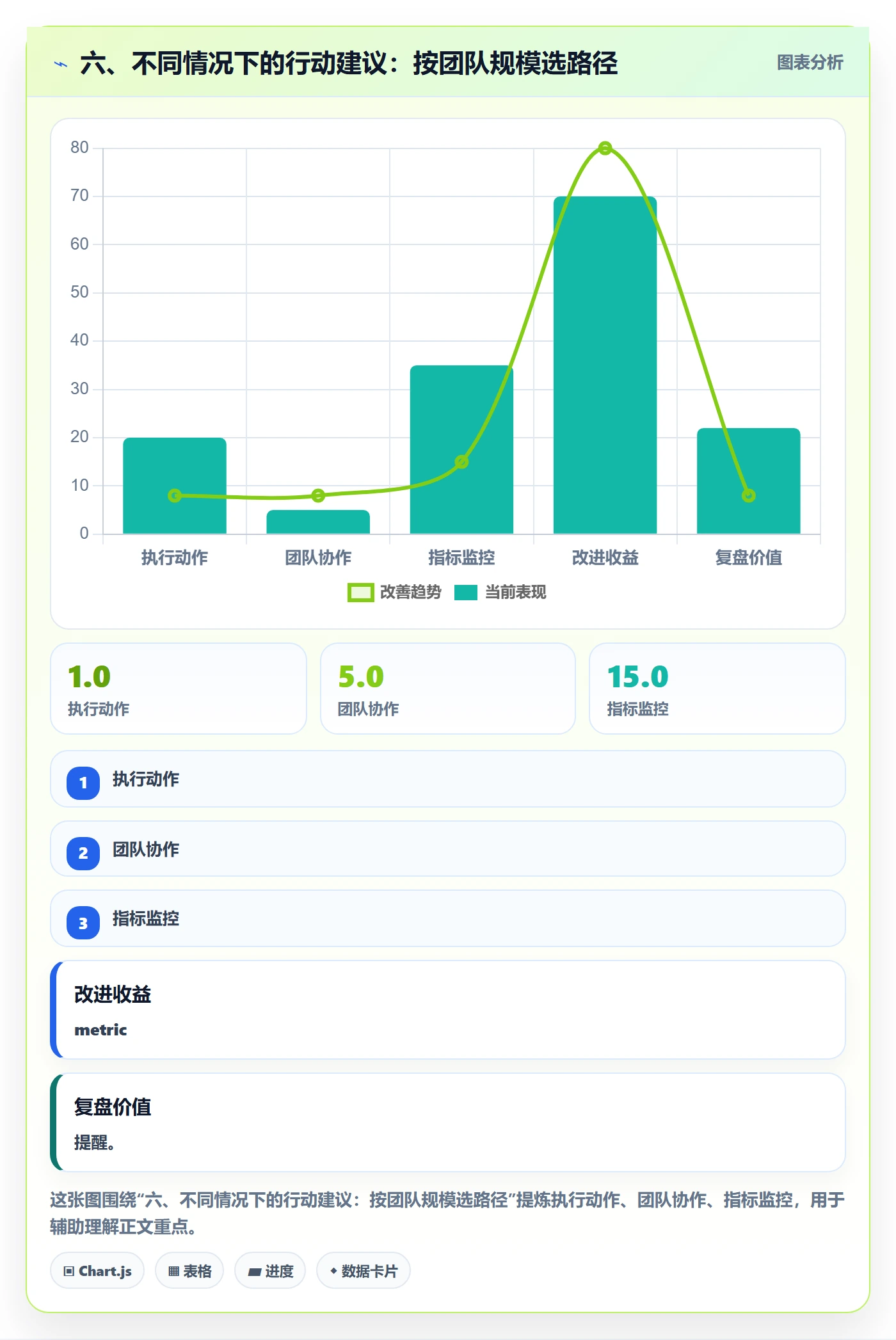The width and height of the screenshot is (896, 1340).
Task: Click the 复盘价值 x-axis label
Action: (x=748, y=558)
